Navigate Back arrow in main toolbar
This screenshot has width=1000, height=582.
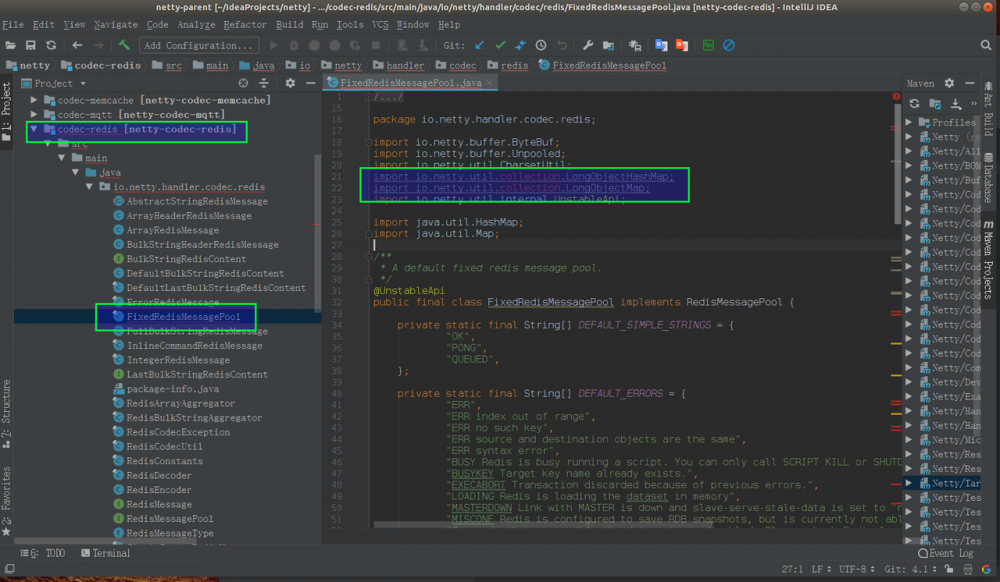[x=77, y=45]
